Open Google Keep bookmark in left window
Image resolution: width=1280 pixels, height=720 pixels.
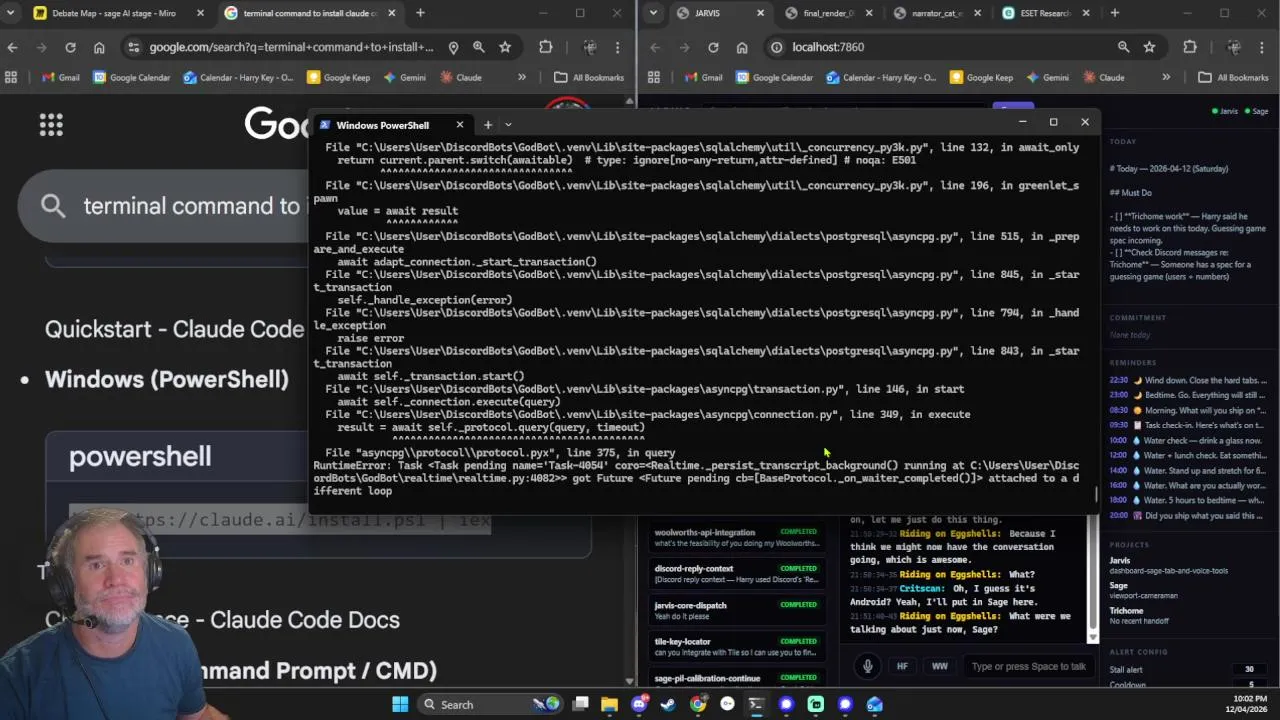coord(338,77)
